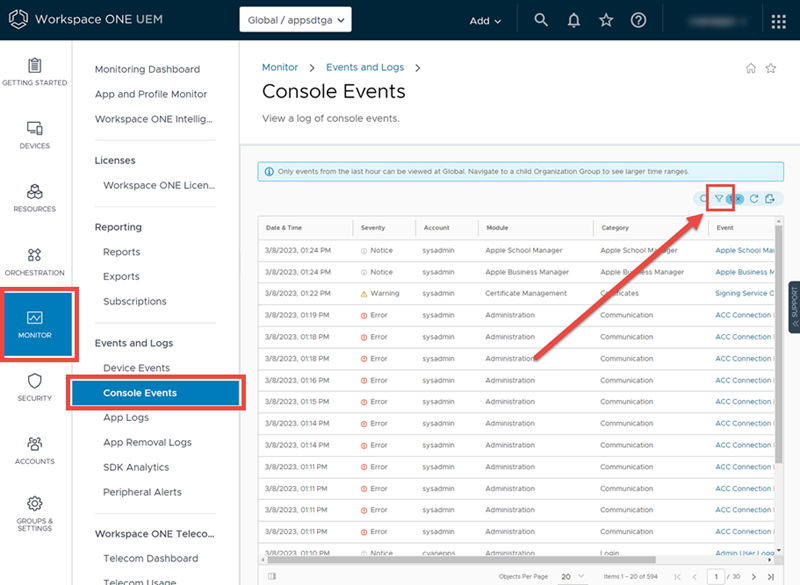
Task: Click the Warning severity cell
Action: coord(380,294)
